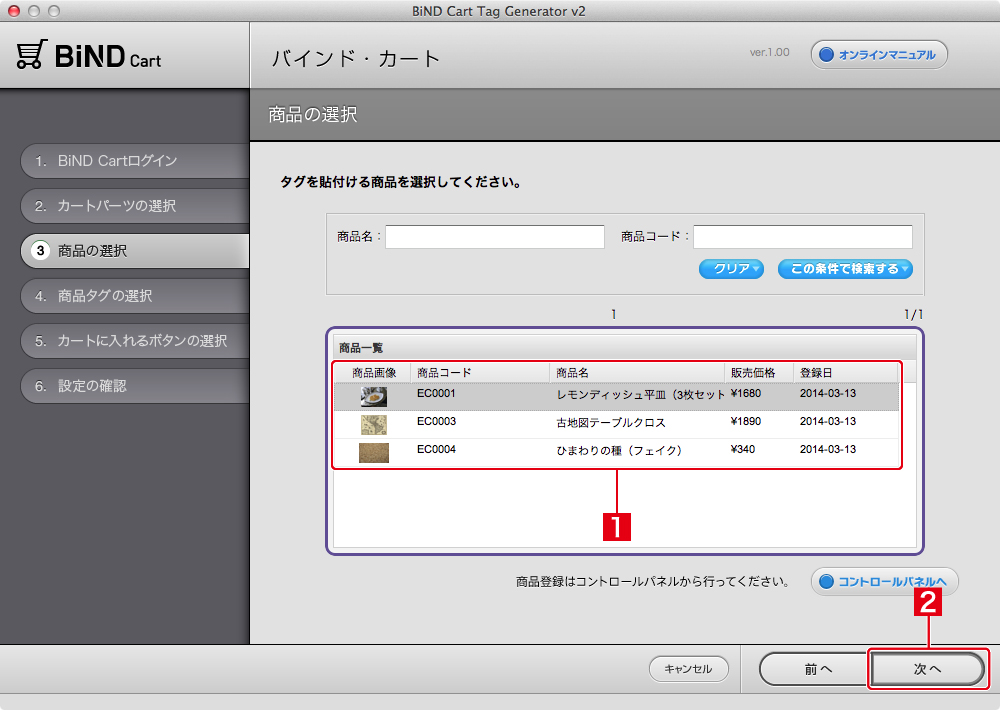The width and height of the screenshot is (1000, 710).
Task: Click the blue dot icon on オンラインマニュアル
Action: (x=827, y=55)
